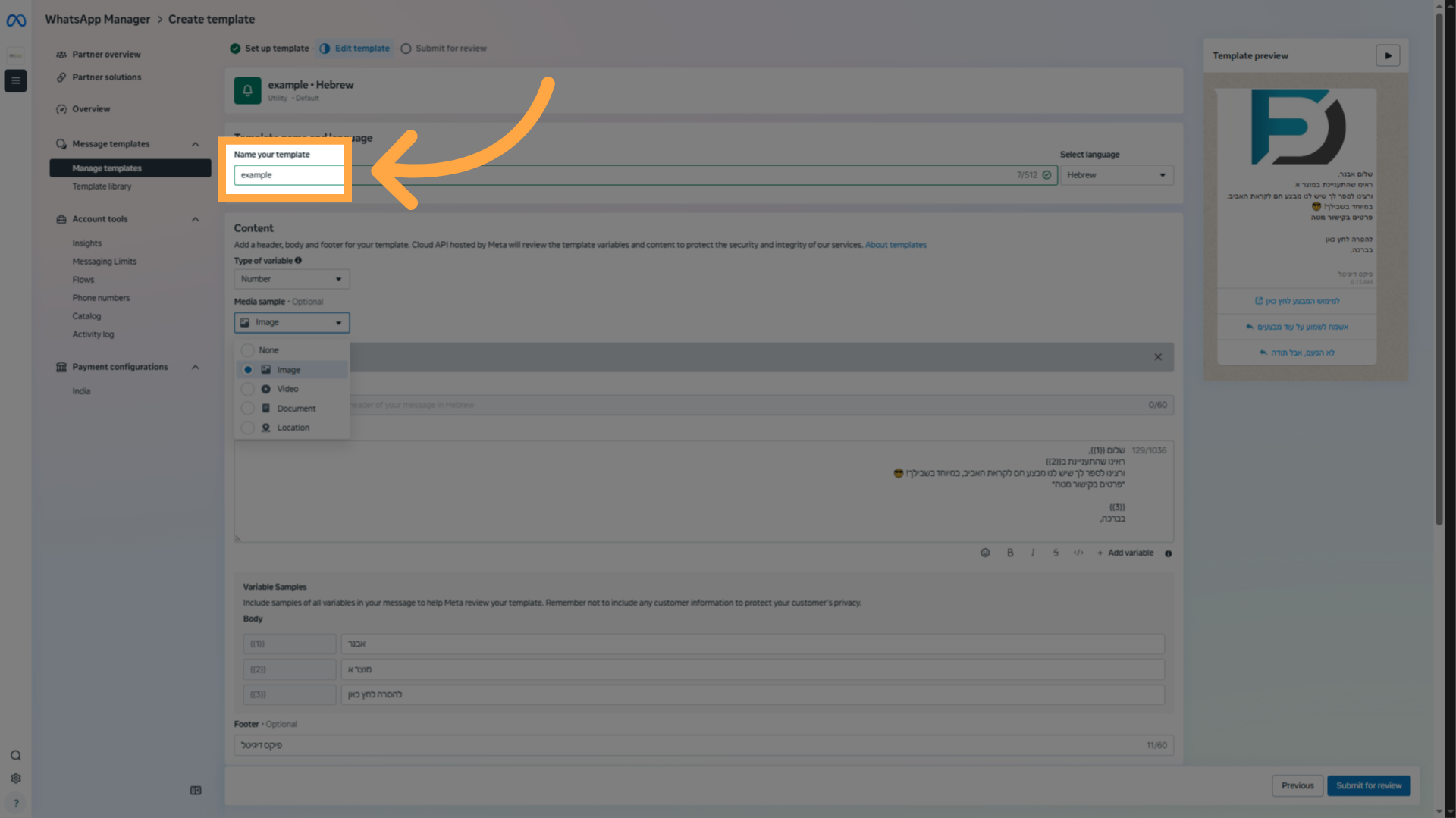
Task: Apply monospace code formatting icon
Action: point(1078,553)
